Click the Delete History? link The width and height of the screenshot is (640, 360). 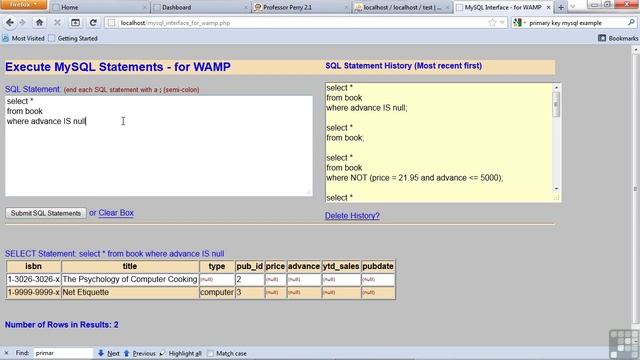[352, 216]
